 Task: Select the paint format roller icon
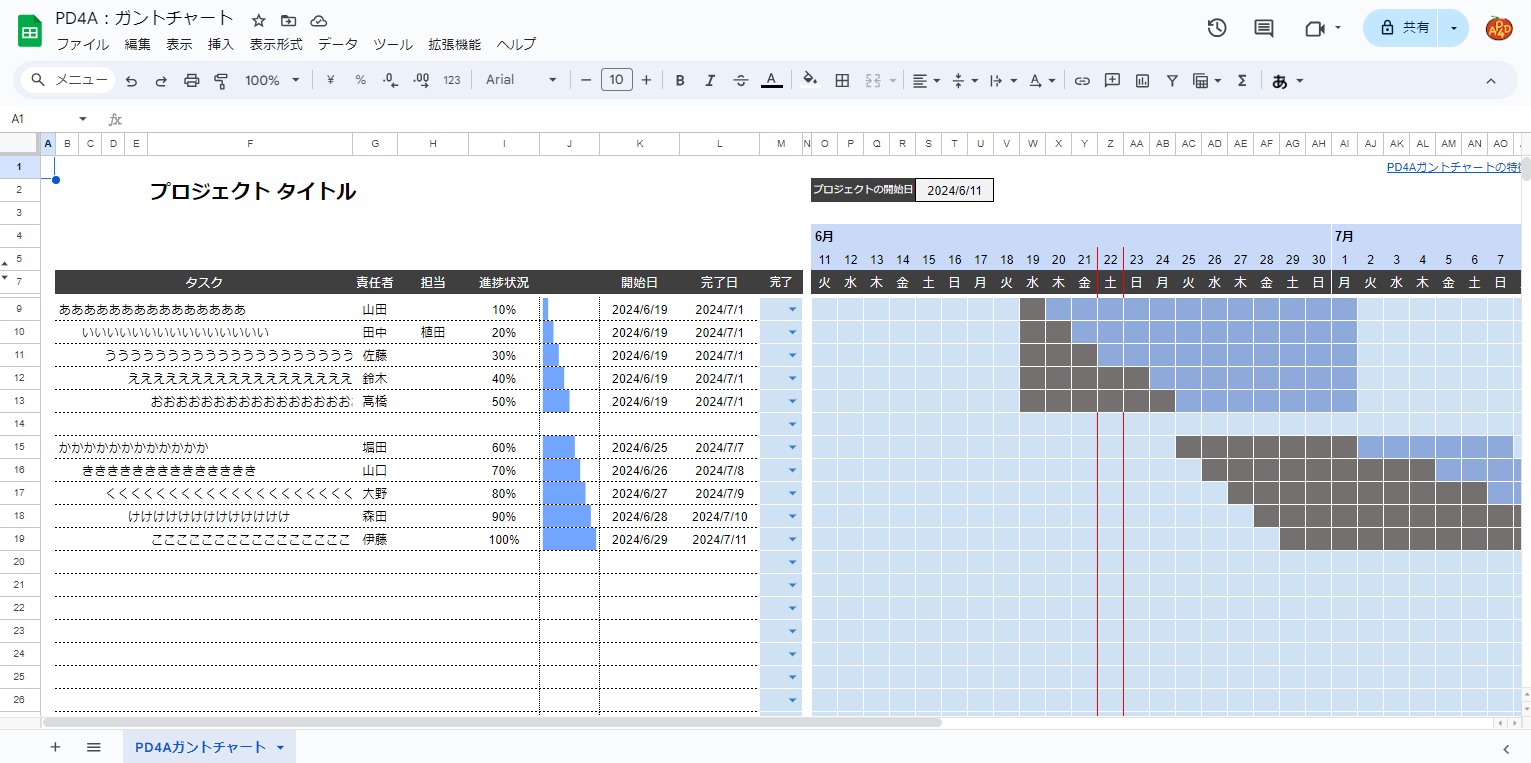click(x=221, y=81)
